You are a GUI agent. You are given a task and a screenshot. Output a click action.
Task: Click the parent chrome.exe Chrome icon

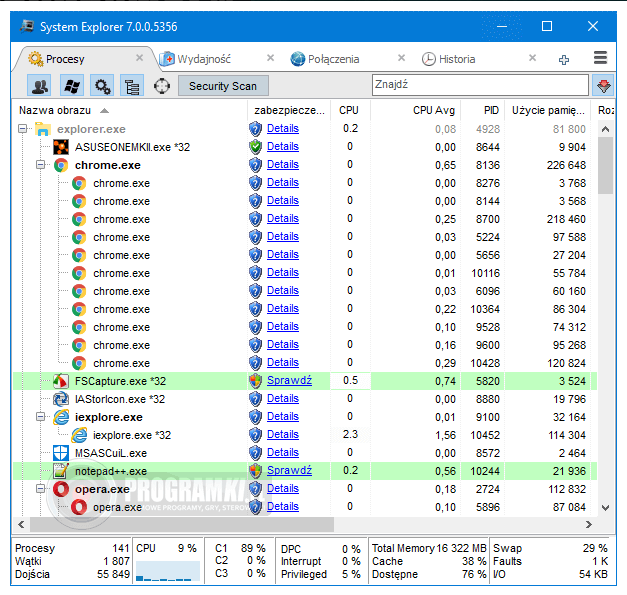click(x=61, y=165)
